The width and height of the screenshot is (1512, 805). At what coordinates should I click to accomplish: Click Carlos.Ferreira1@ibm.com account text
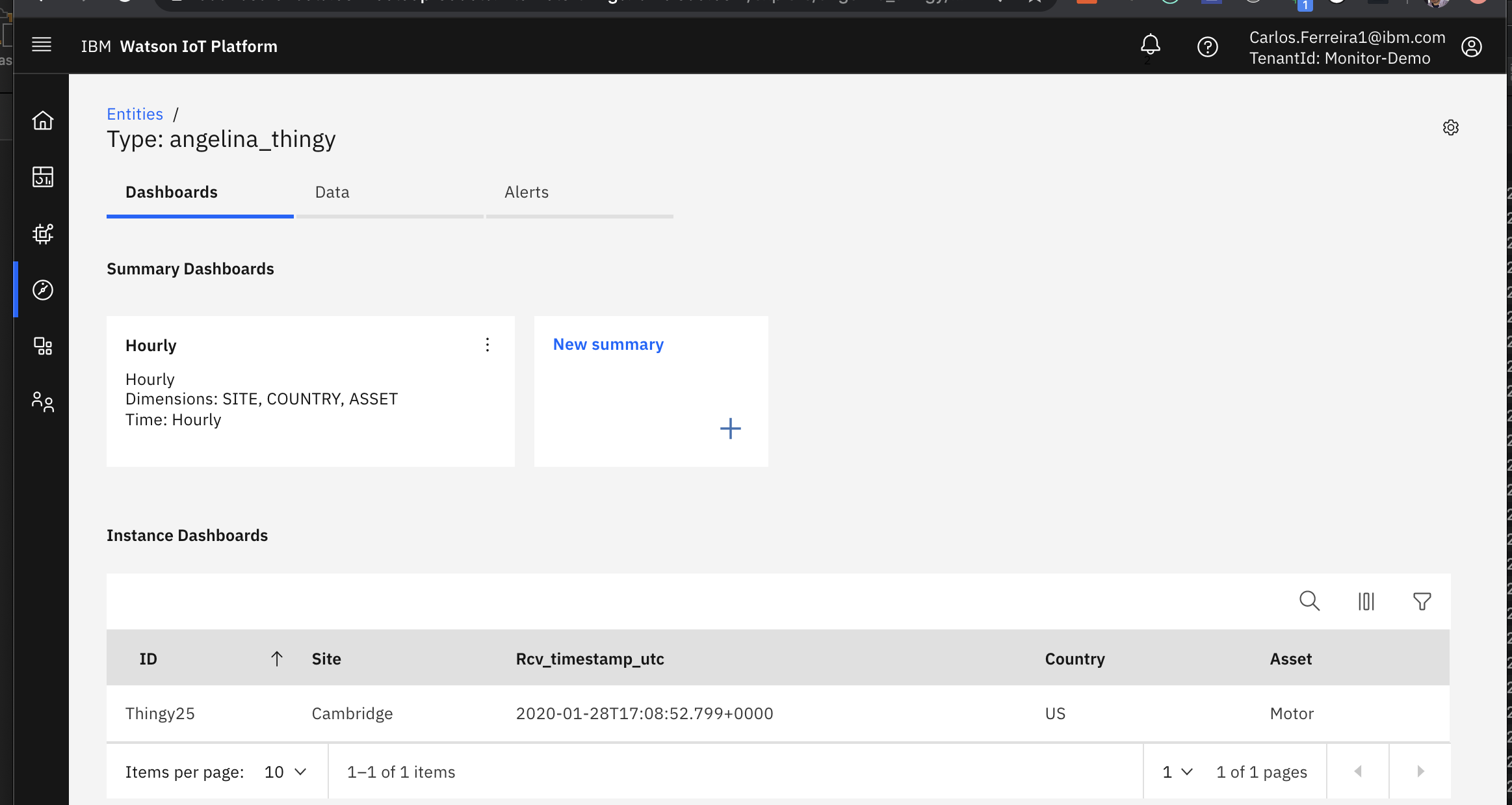pyautogui.click(x=1347, y=37)
